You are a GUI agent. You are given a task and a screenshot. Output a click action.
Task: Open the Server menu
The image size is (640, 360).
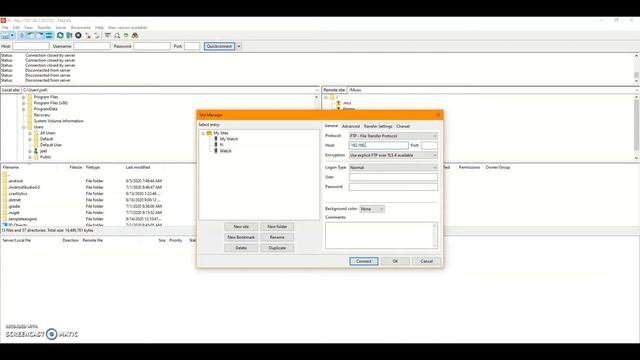61,27
